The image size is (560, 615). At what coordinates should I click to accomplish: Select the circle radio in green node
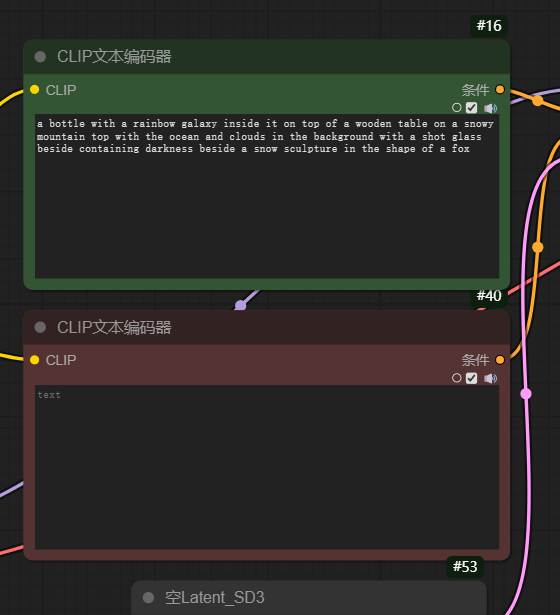[456, 107]
